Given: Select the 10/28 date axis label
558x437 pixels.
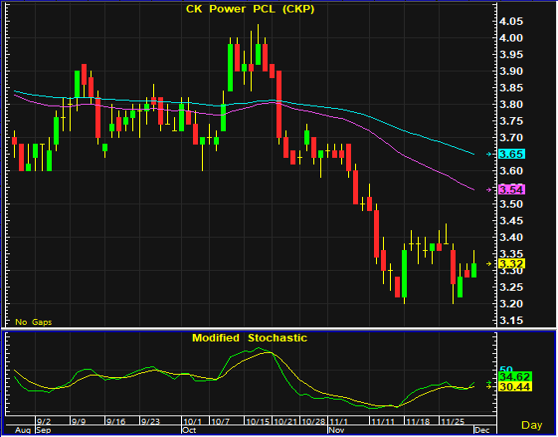Looking at the screenshot, I should tap(314, 422).
